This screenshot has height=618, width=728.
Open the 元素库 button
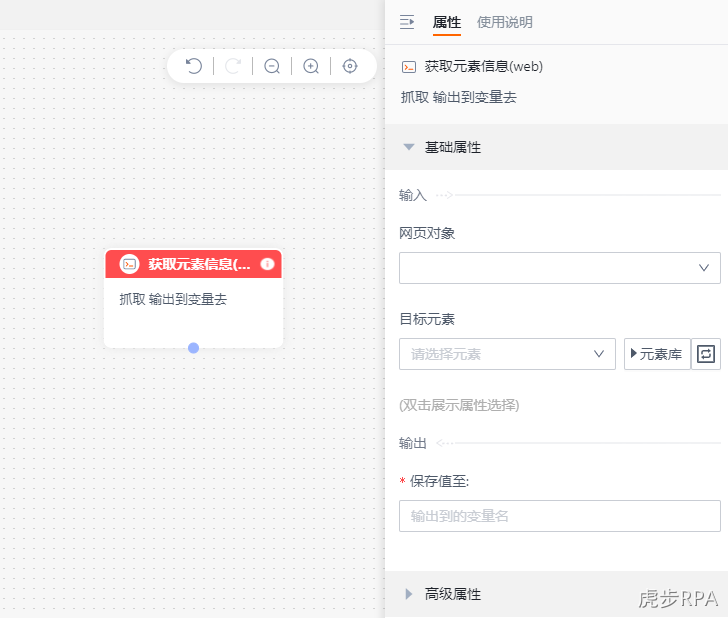tap(657, 354)
